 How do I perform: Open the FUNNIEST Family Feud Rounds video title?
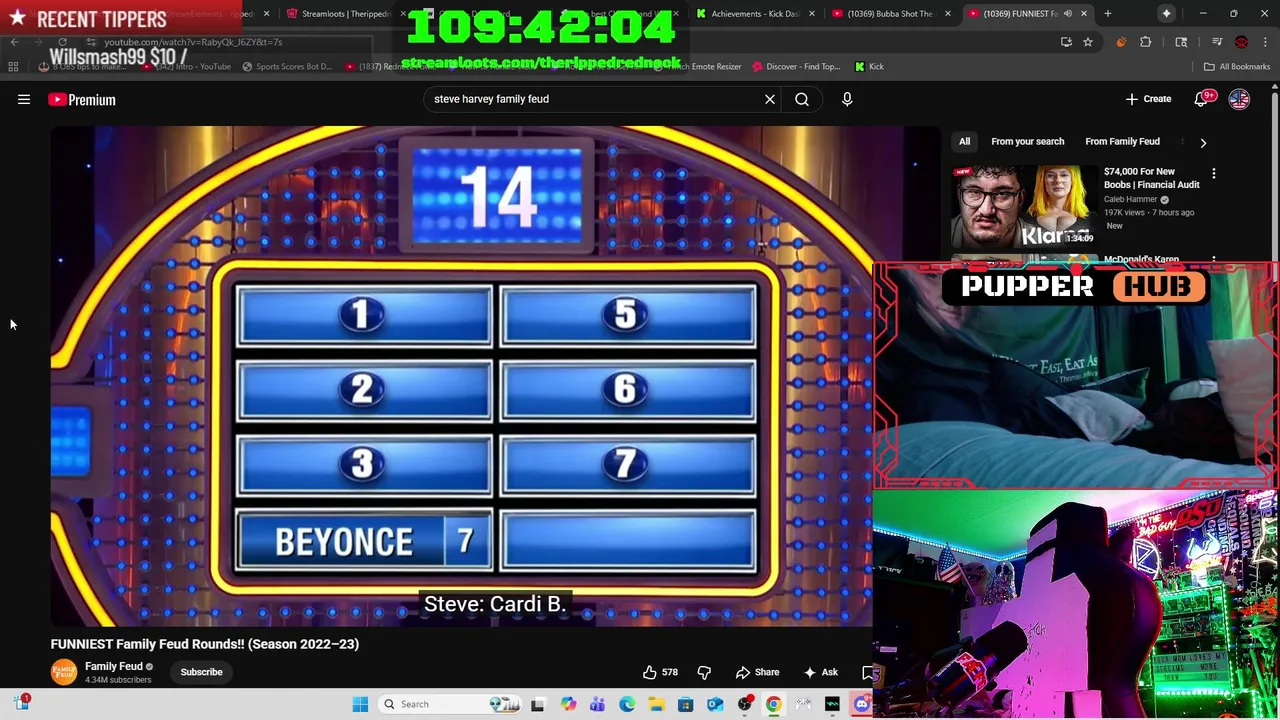[x=205, y=644]
